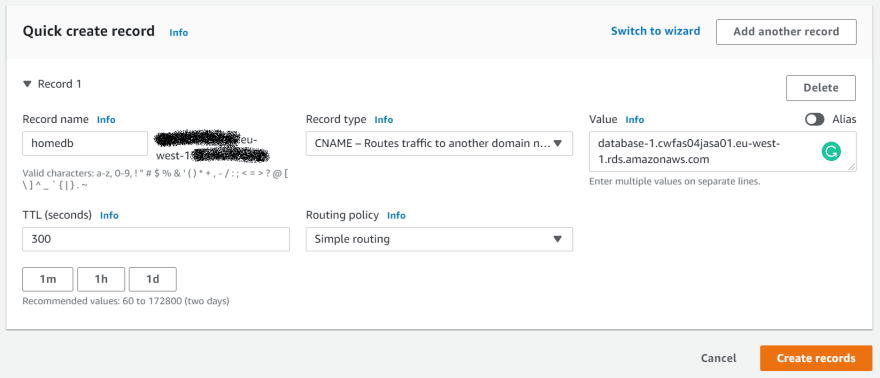880x378 pixels.
Task: Click the Record name input containing homedb
Action: tap(85, 144)
